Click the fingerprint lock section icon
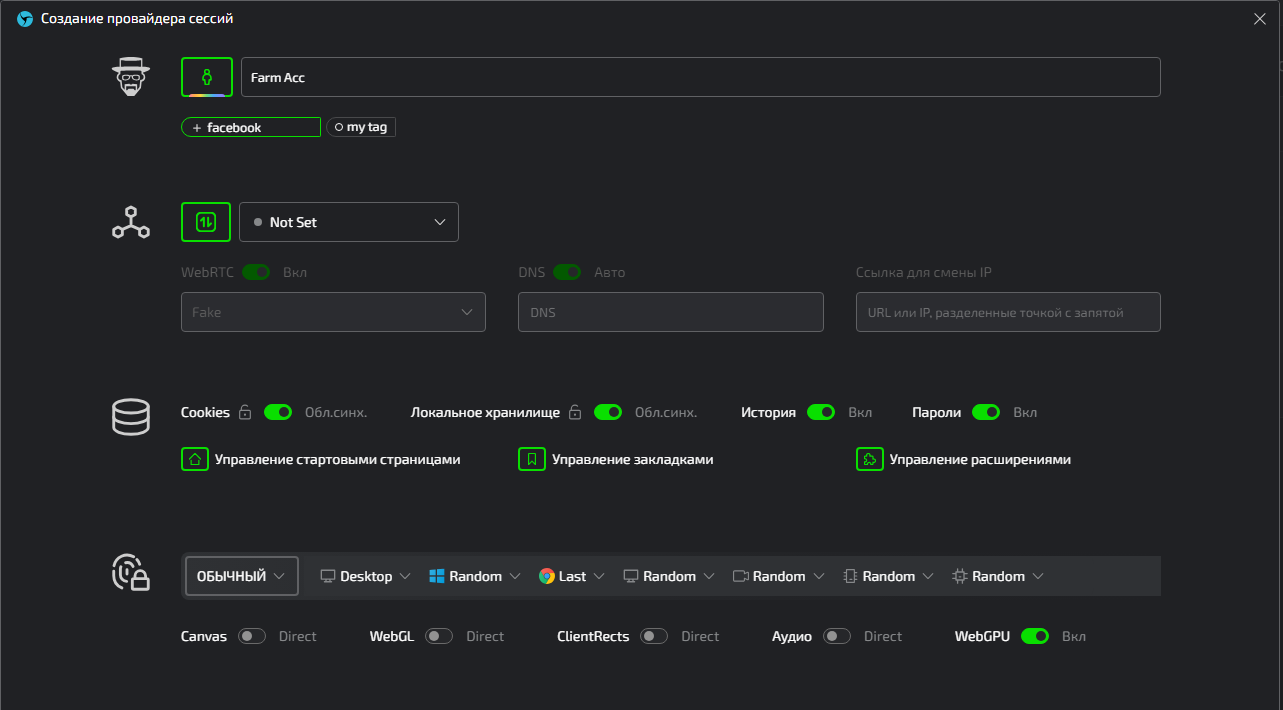The width and height of the screenshot is (1283, 710). [x=130, y=573]
